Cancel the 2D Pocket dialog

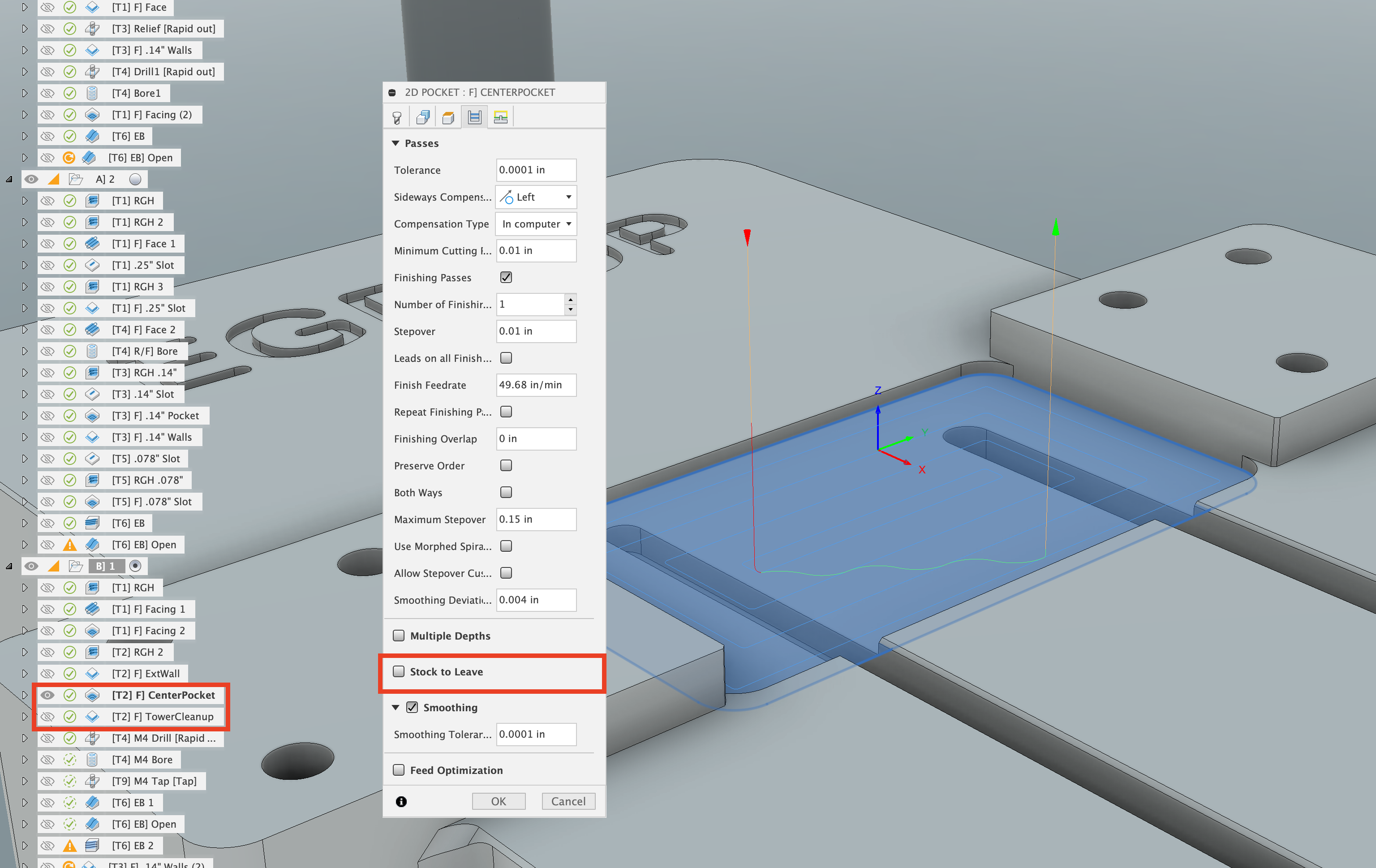click(568, 800)
